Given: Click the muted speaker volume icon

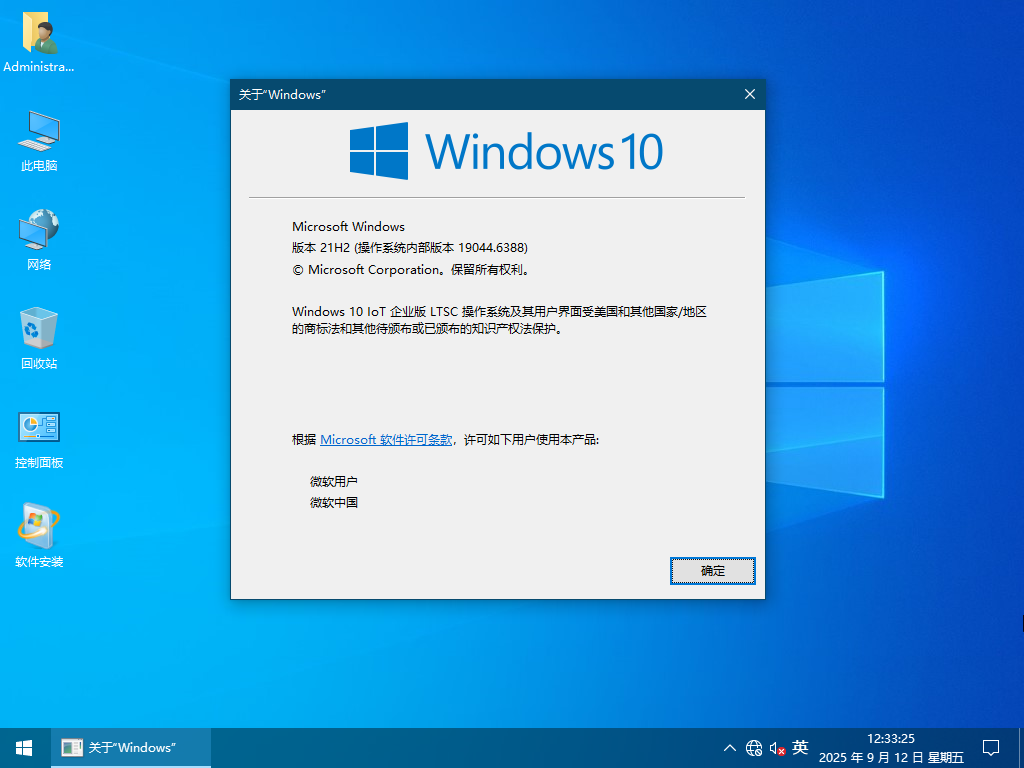Looking at the screenshot, I should (777, 748).
